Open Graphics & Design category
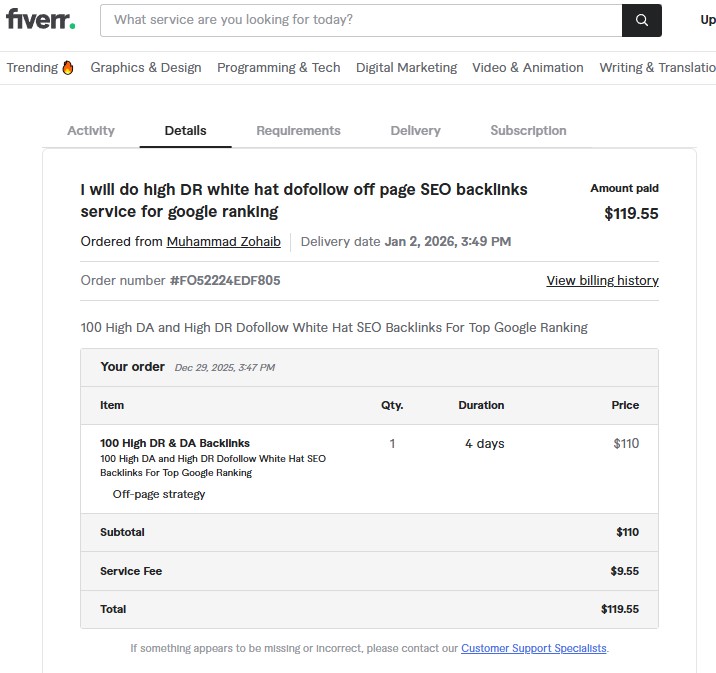This screenshot has height=673, width=716. [146, 68]
